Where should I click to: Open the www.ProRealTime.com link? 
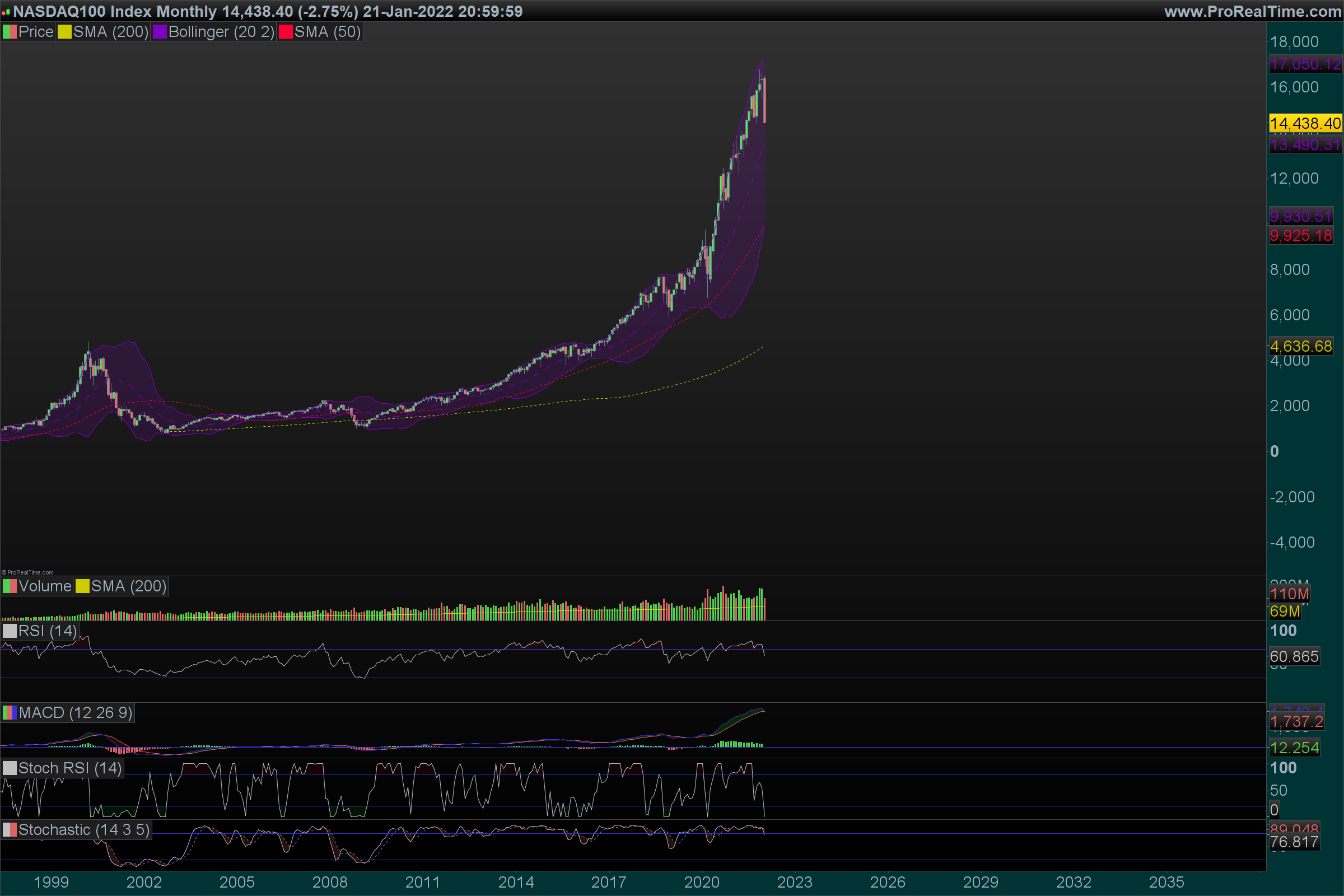point(1252,11)
